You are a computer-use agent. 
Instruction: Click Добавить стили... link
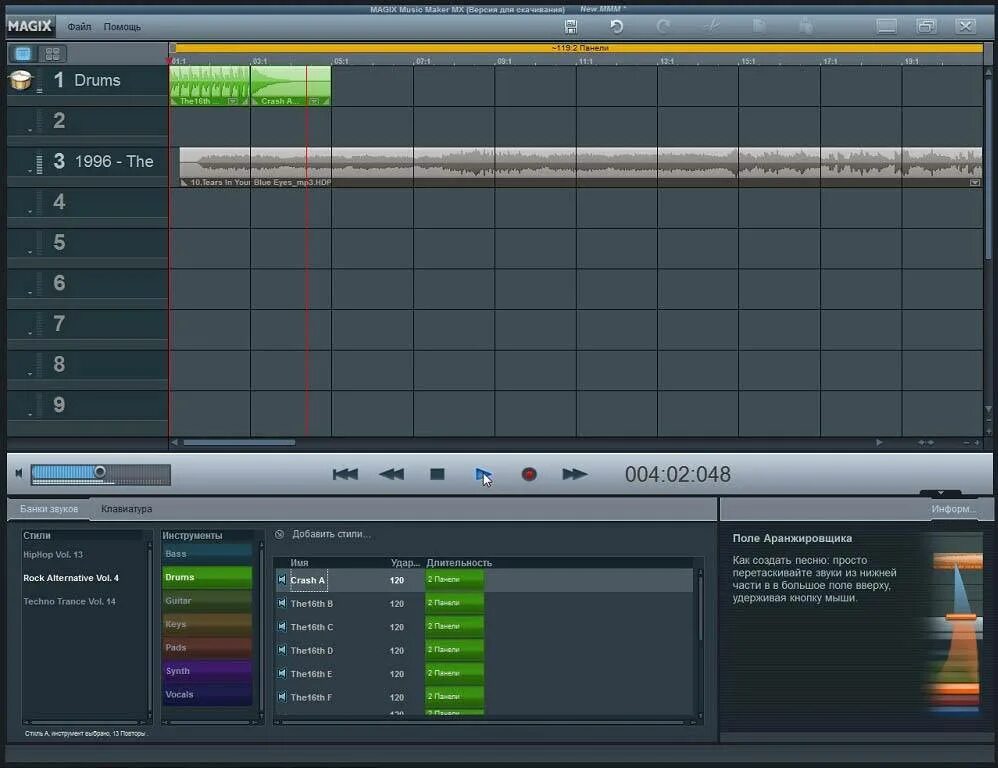tap(332, 534)
